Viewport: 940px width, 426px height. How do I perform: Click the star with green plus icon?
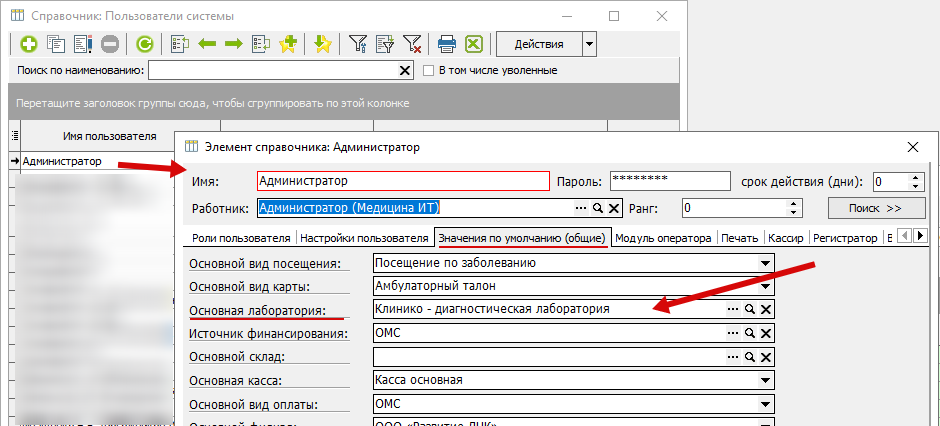(288, 44)
